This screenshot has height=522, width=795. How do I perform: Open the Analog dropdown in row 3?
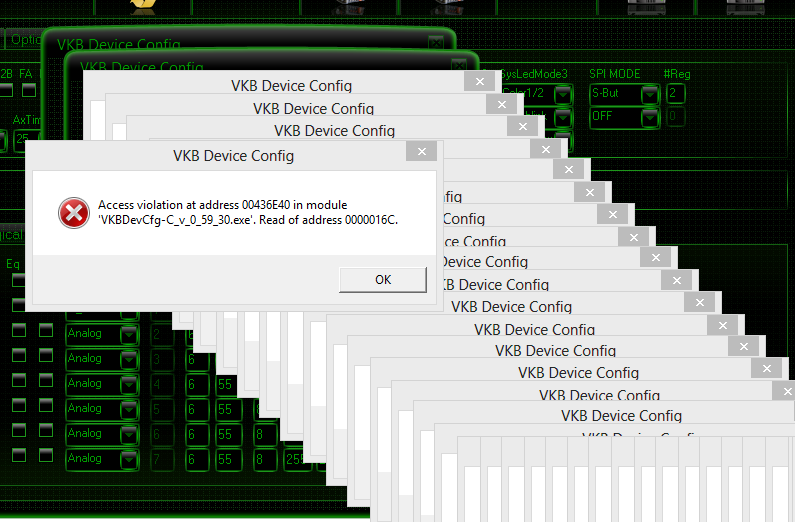click(x=129, y=359)
